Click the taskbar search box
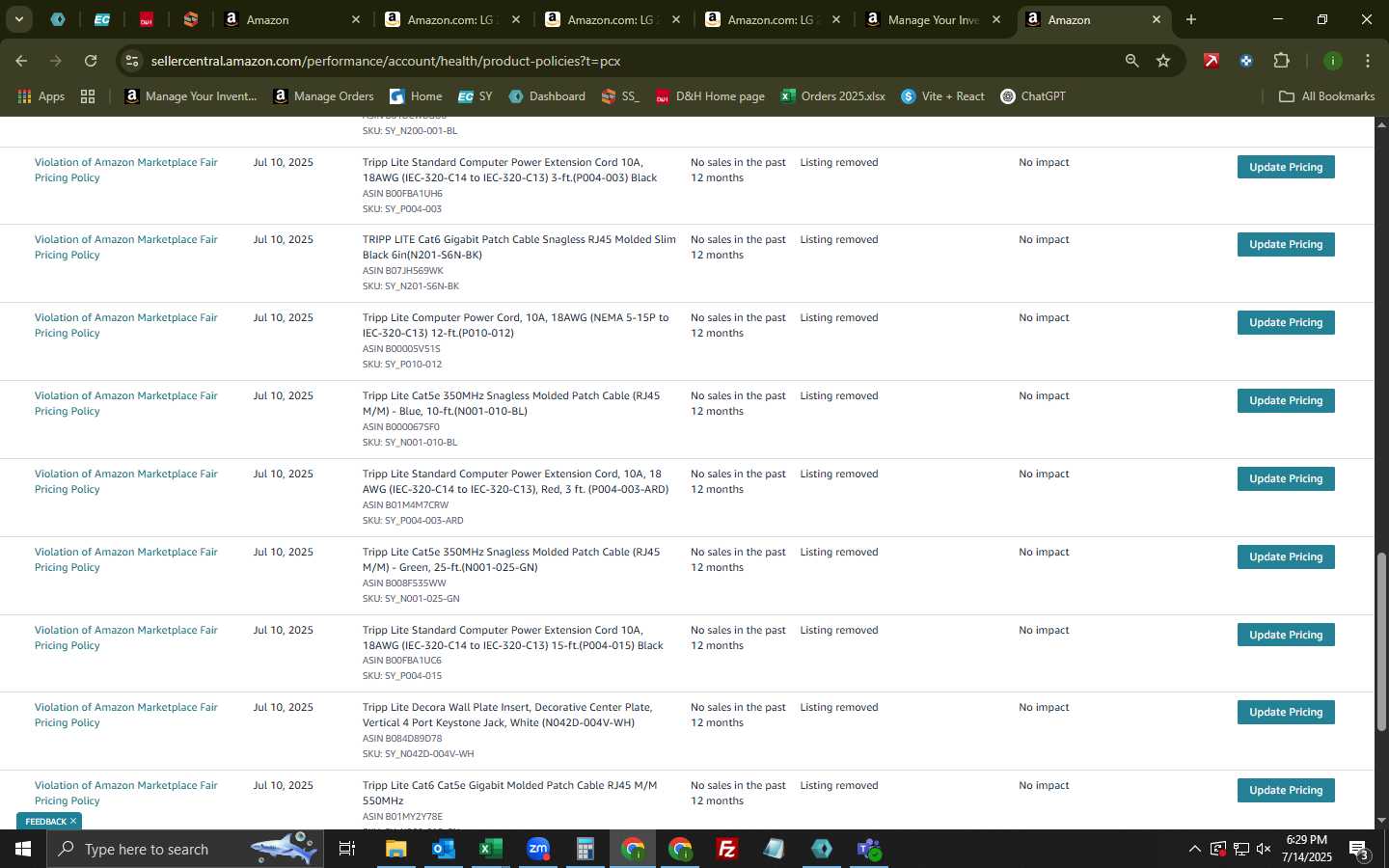Screen dimensions: 1389x868 (184, 849)
